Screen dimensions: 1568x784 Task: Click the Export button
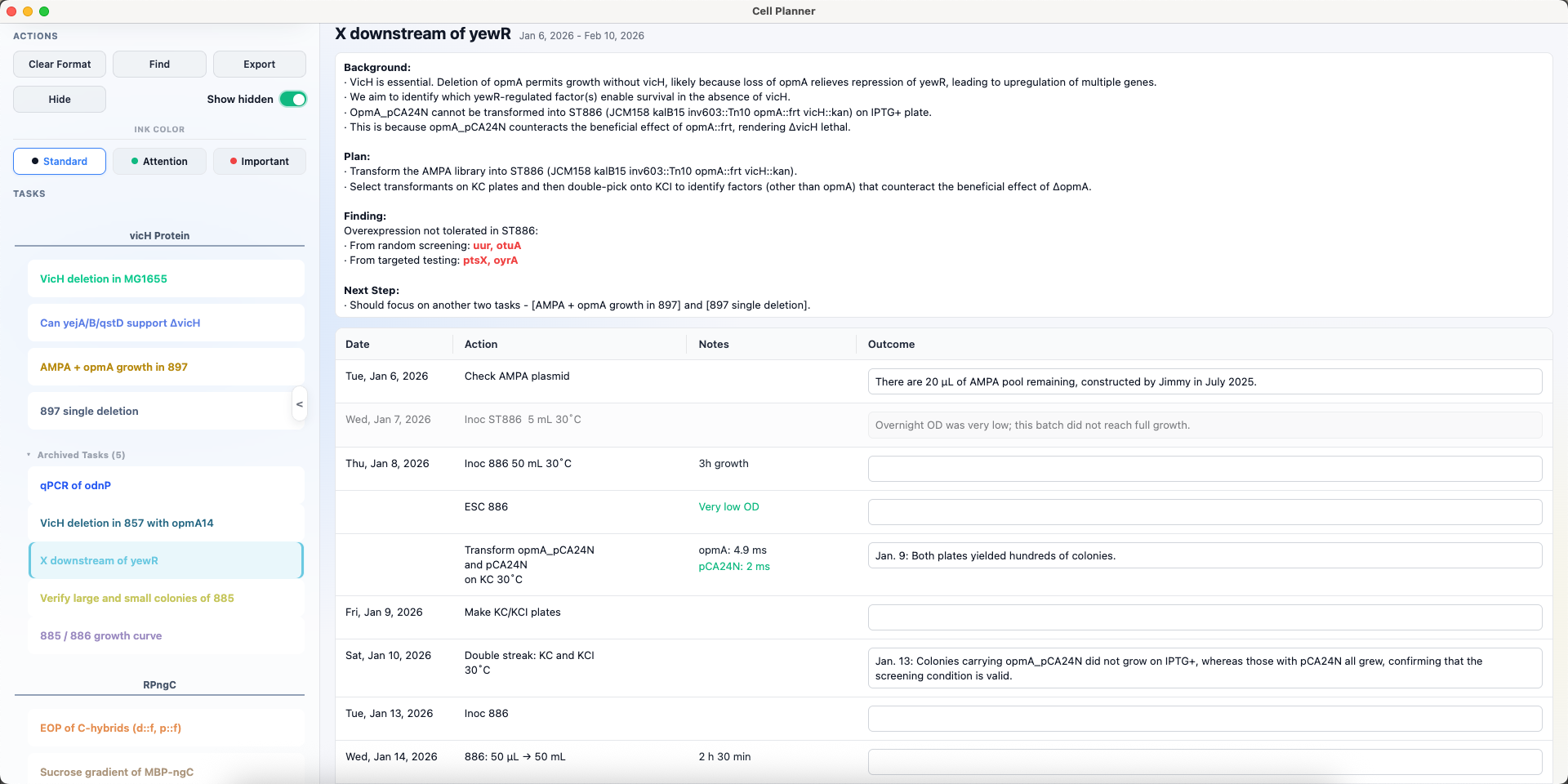(x=260, y=65)
